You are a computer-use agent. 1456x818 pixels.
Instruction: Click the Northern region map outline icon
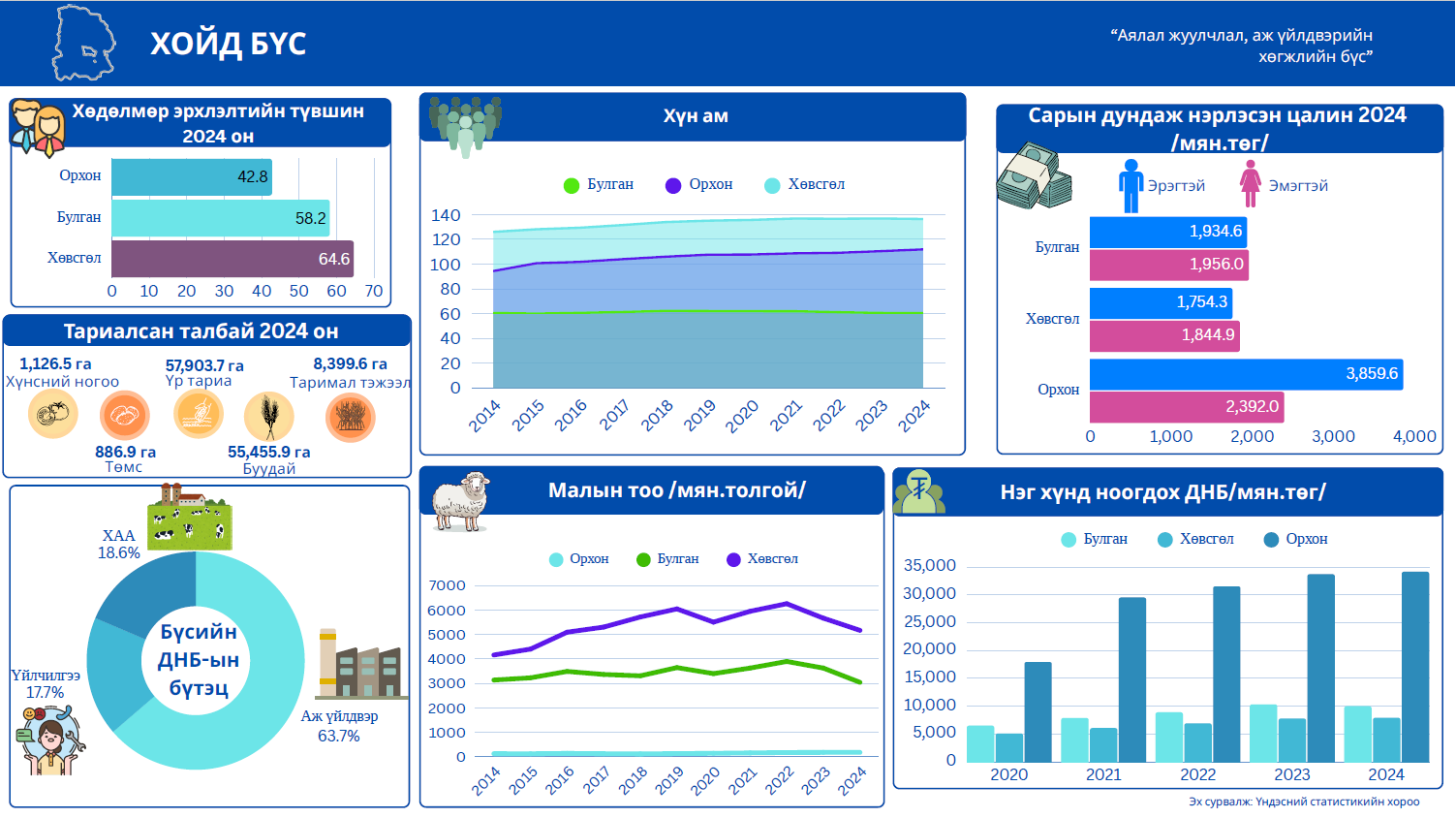[83, 44]
